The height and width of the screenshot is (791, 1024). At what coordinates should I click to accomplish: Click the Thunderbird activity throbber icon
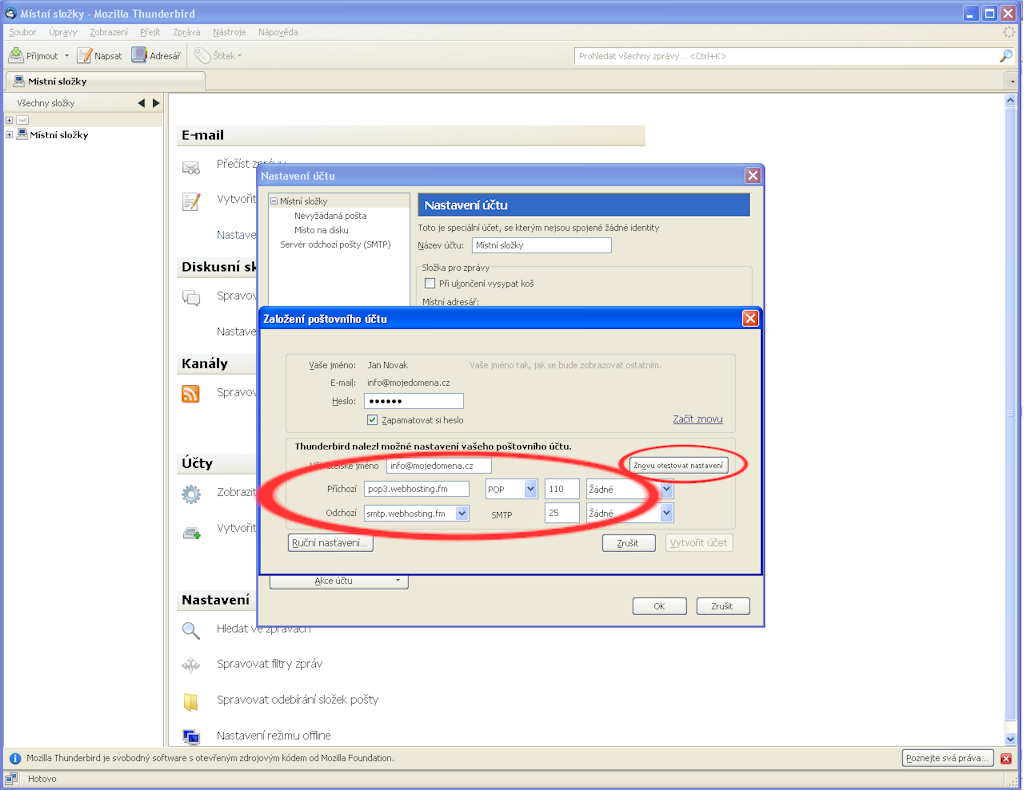[x=1009, y=32]
